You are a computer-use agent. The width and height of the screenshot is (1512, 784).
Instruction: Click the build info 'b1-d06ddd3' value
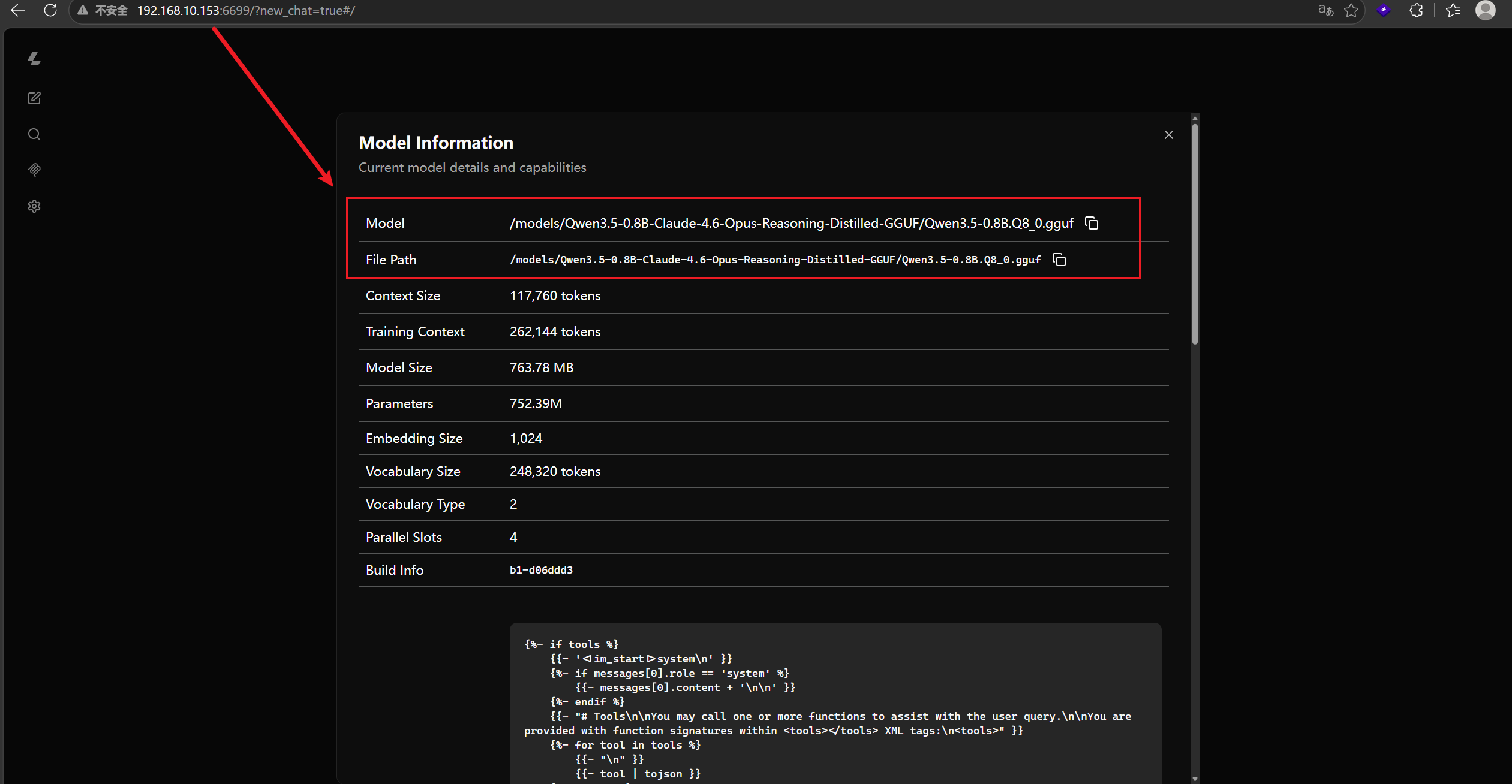tap(542, 570)
